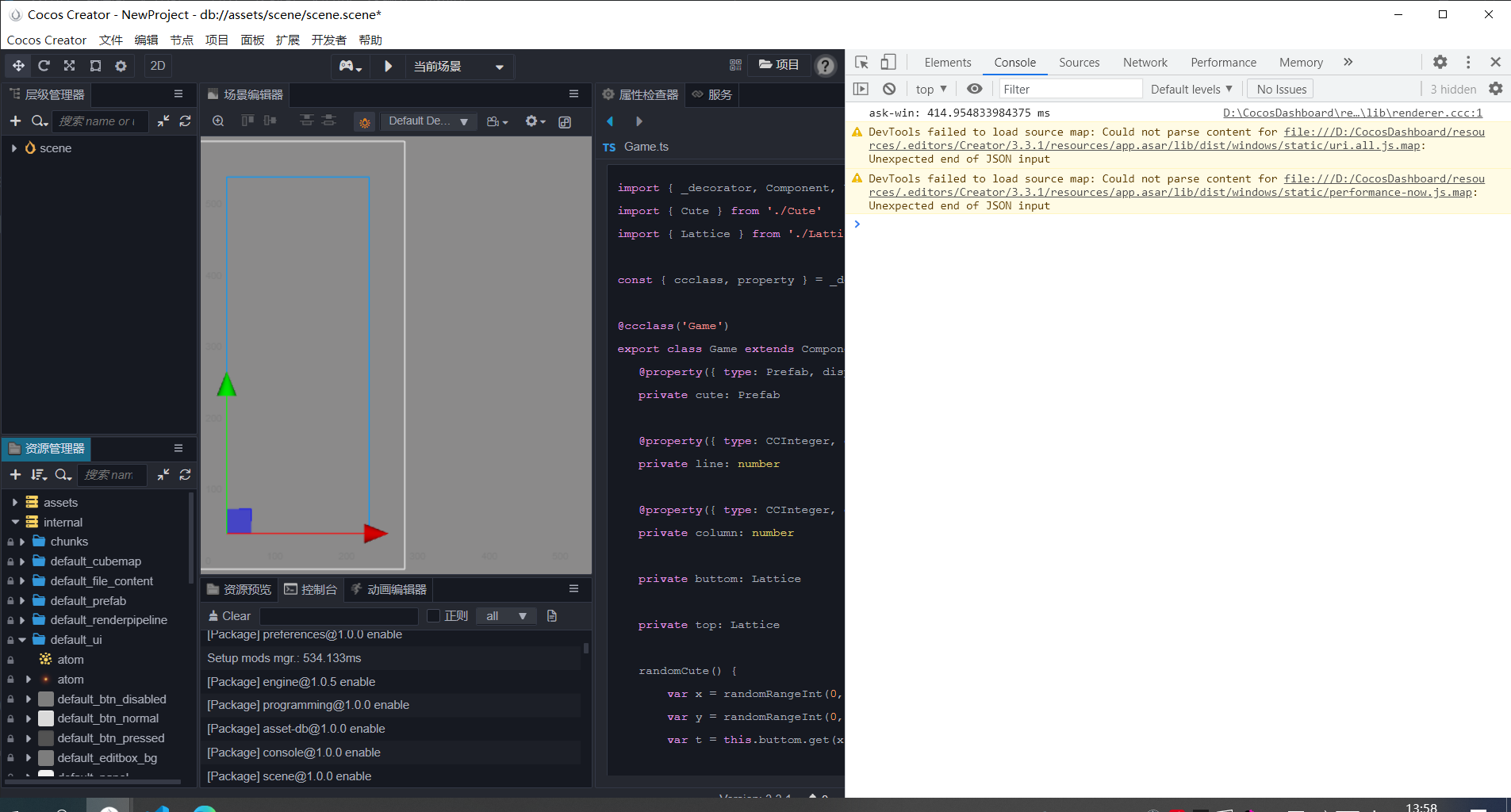Open the console log level 'all' dropdown
1511x812 pixels.
(x=506, y=616)
